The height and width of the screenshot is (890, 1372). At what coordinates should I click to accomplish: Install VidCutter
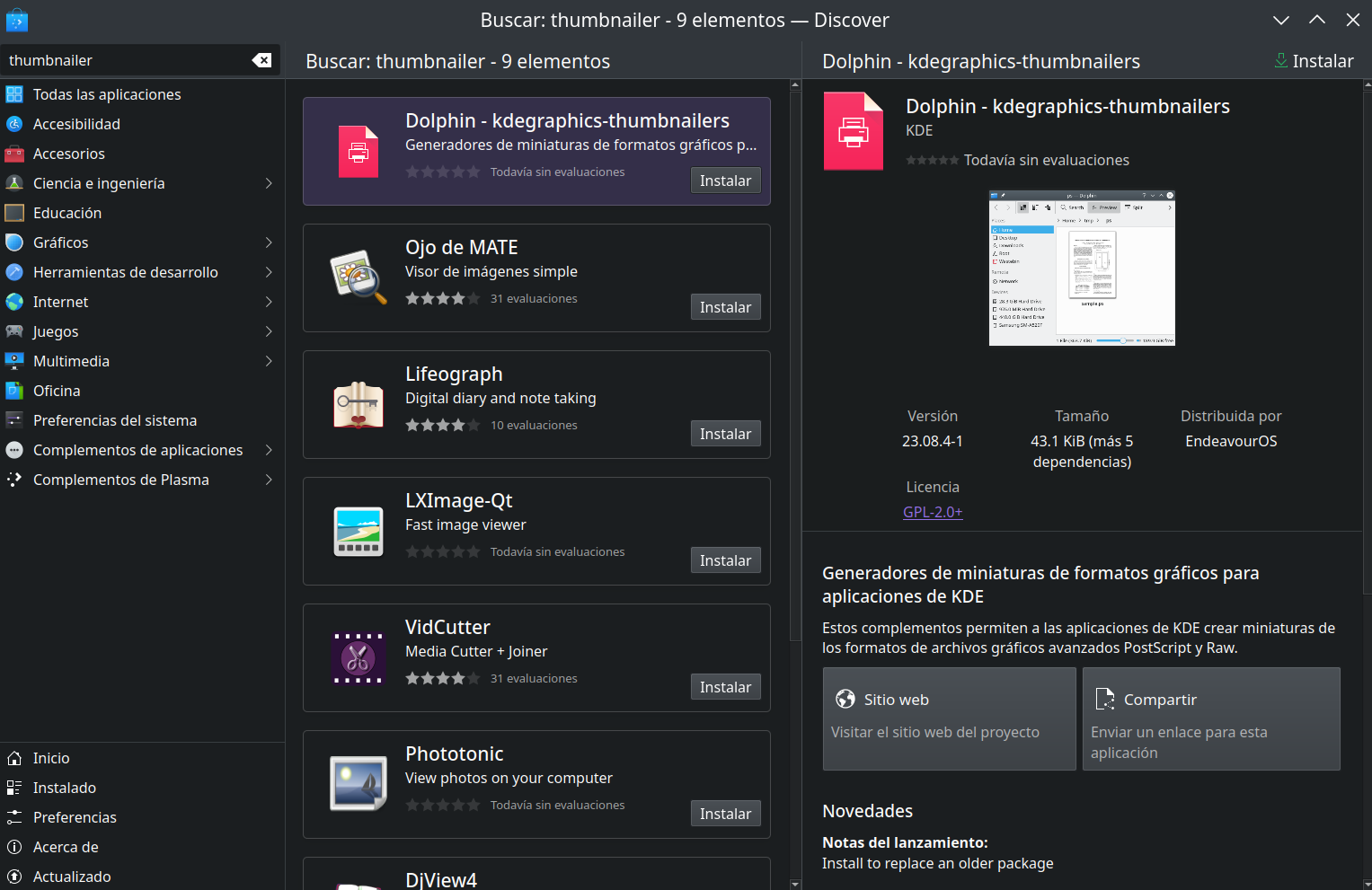tap(725, 687)
